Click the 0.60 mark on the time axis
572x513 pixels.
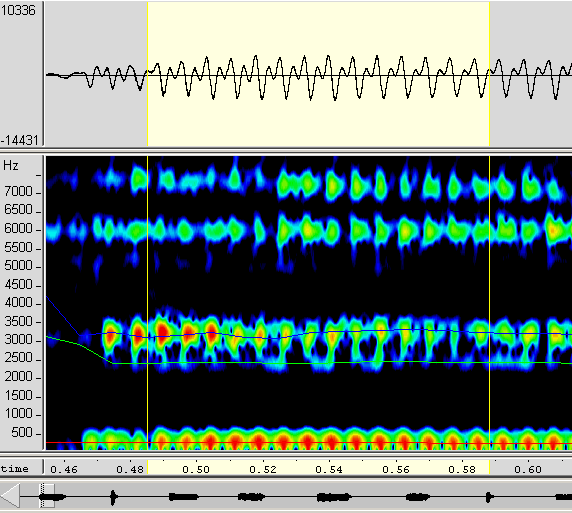coord(528,469)
